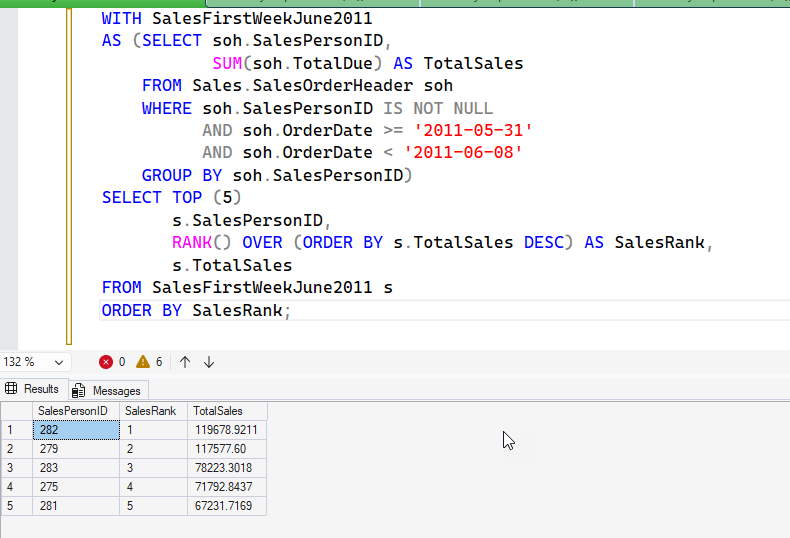Click the SalesRank column header
Viewport: 790px width, 538px height.
(153, 411)
